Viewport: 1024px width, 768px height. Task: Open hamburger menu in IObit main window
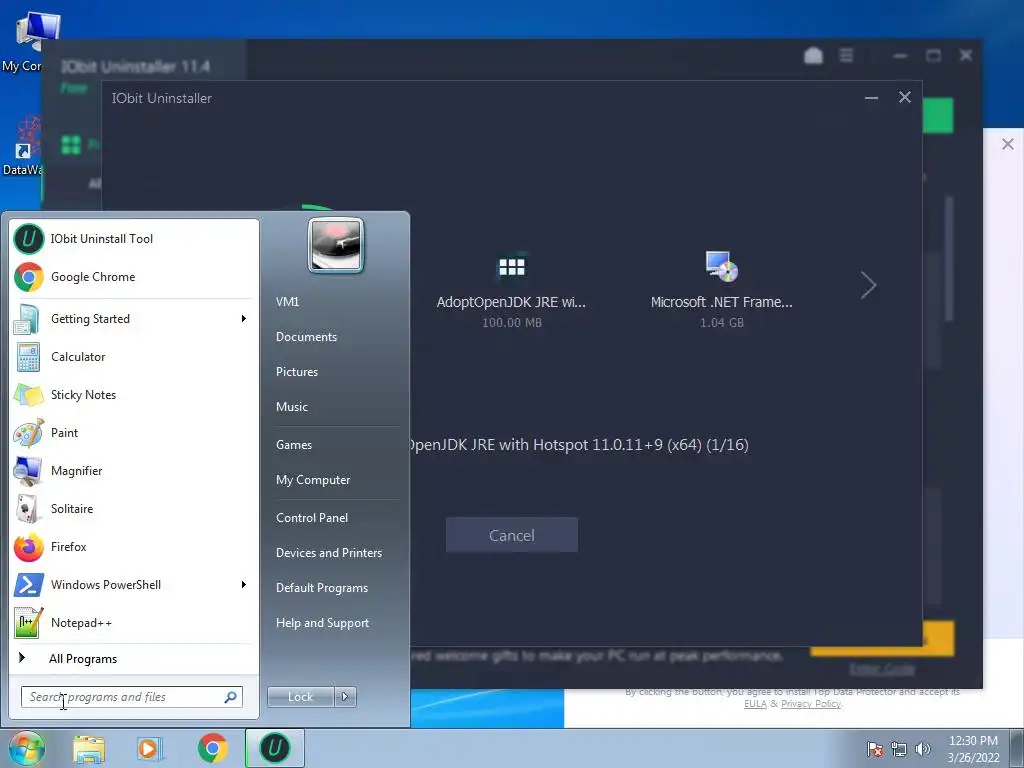tap(846, 56)
